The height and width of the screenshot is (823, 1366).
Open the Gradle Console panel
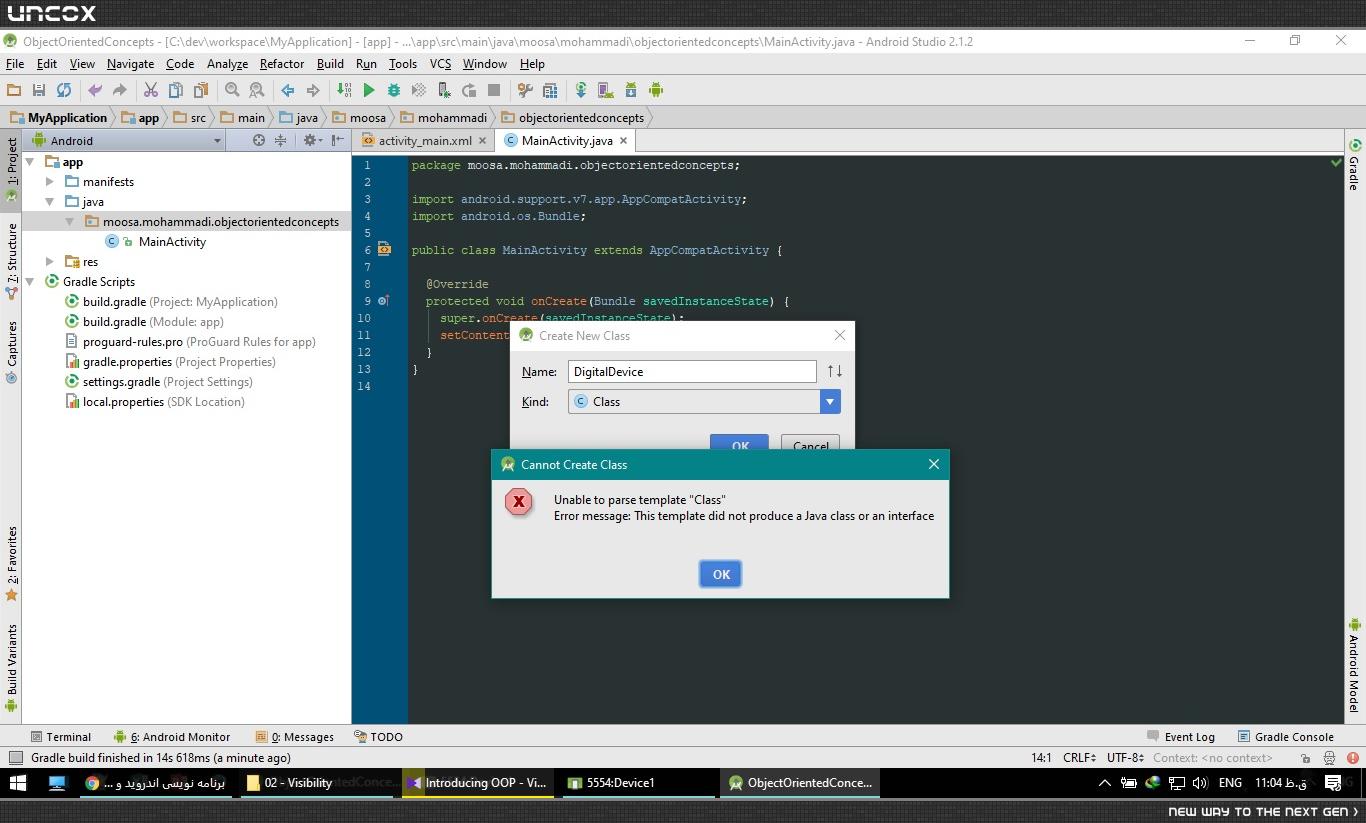pos(1285,737)
